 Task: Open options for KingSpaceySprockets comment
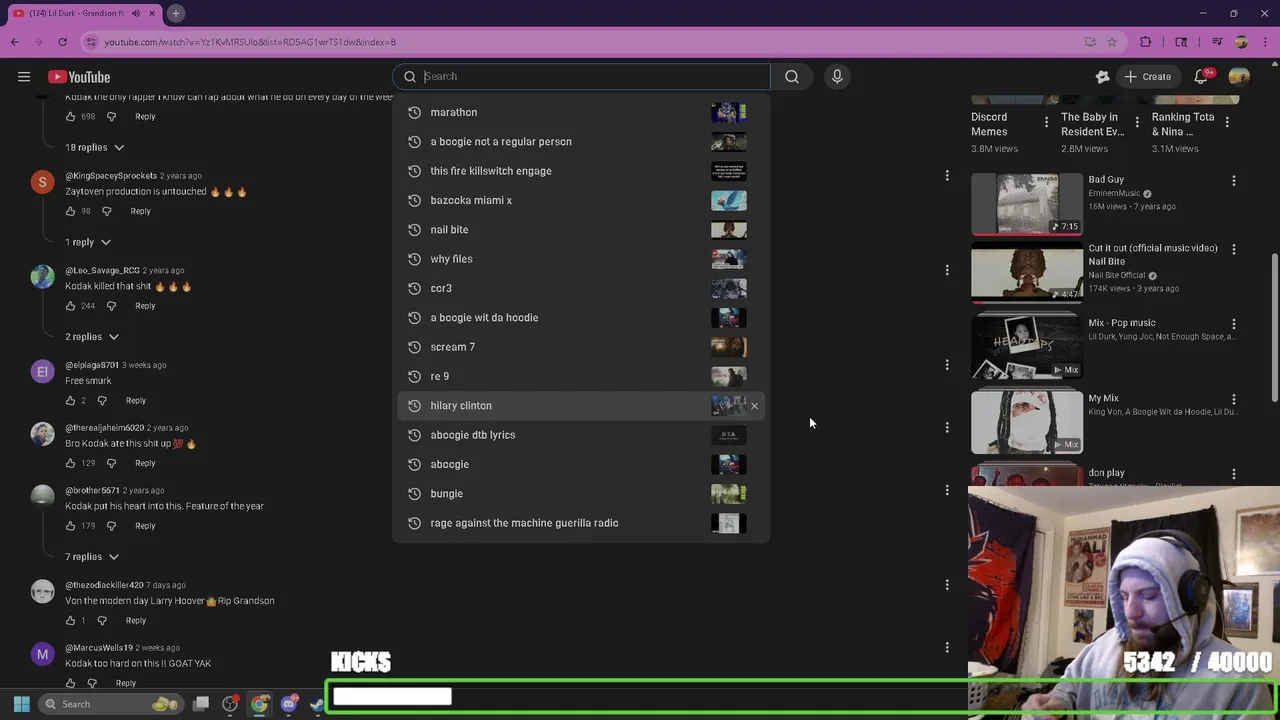(947, 176)
